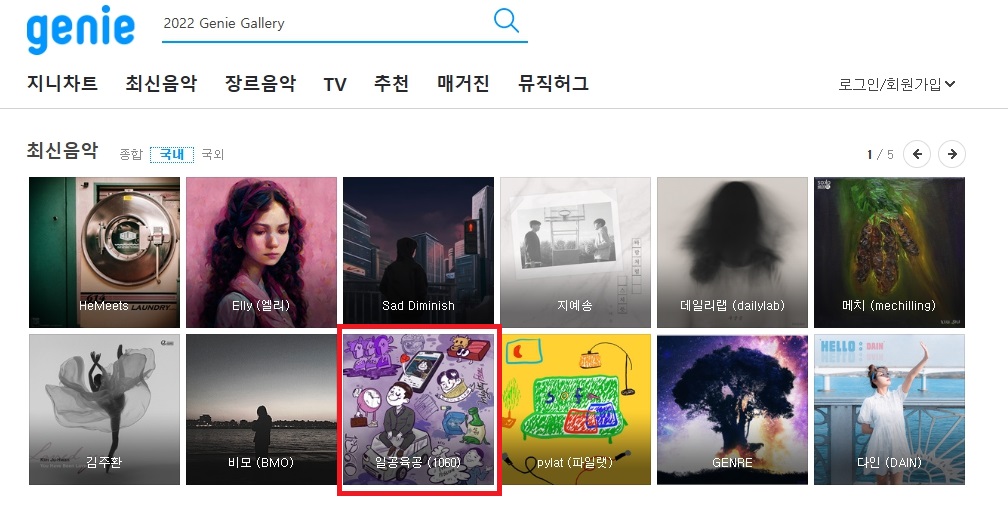Open the 일공육공 (1060) album cover

pyautogui.click(x=418, y=409)
